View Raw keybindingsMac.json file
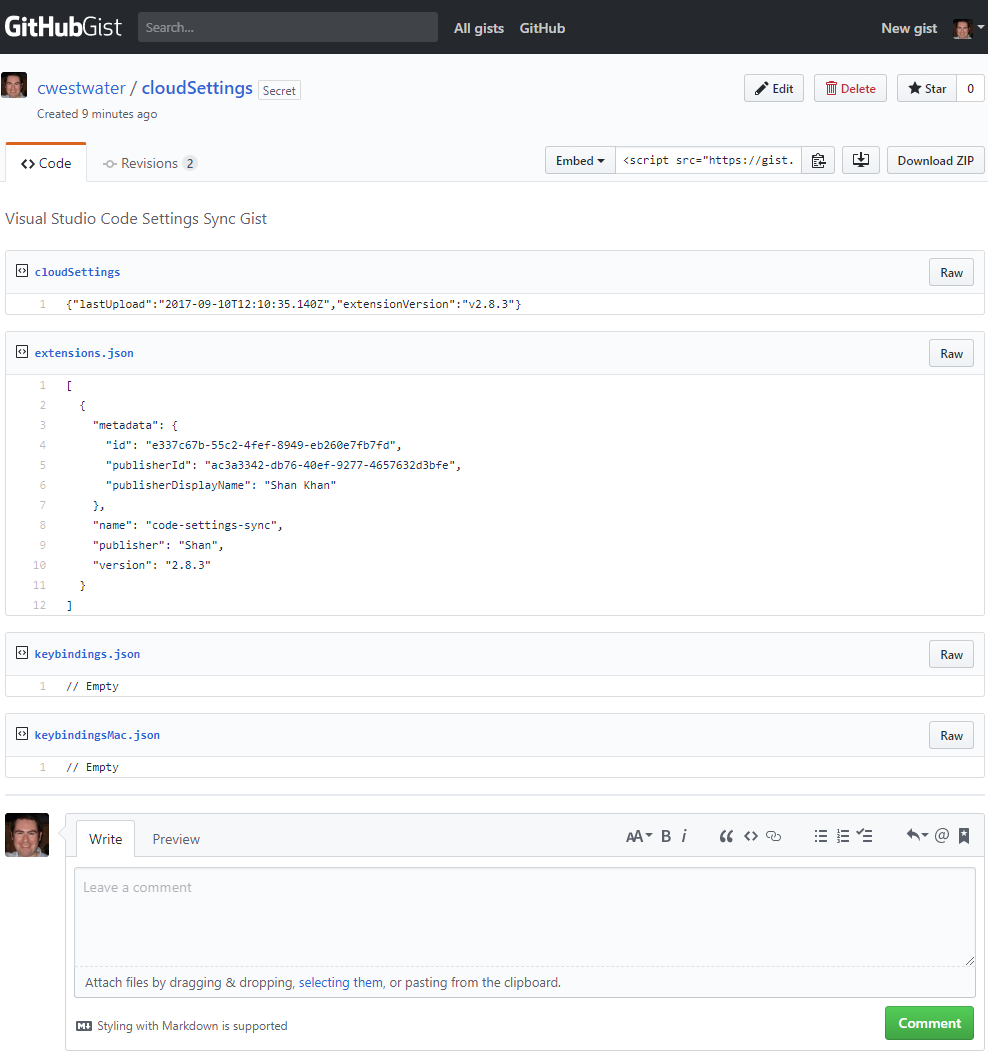The width and height of the screenshot is (988, 1053). (x=951, y=736)
